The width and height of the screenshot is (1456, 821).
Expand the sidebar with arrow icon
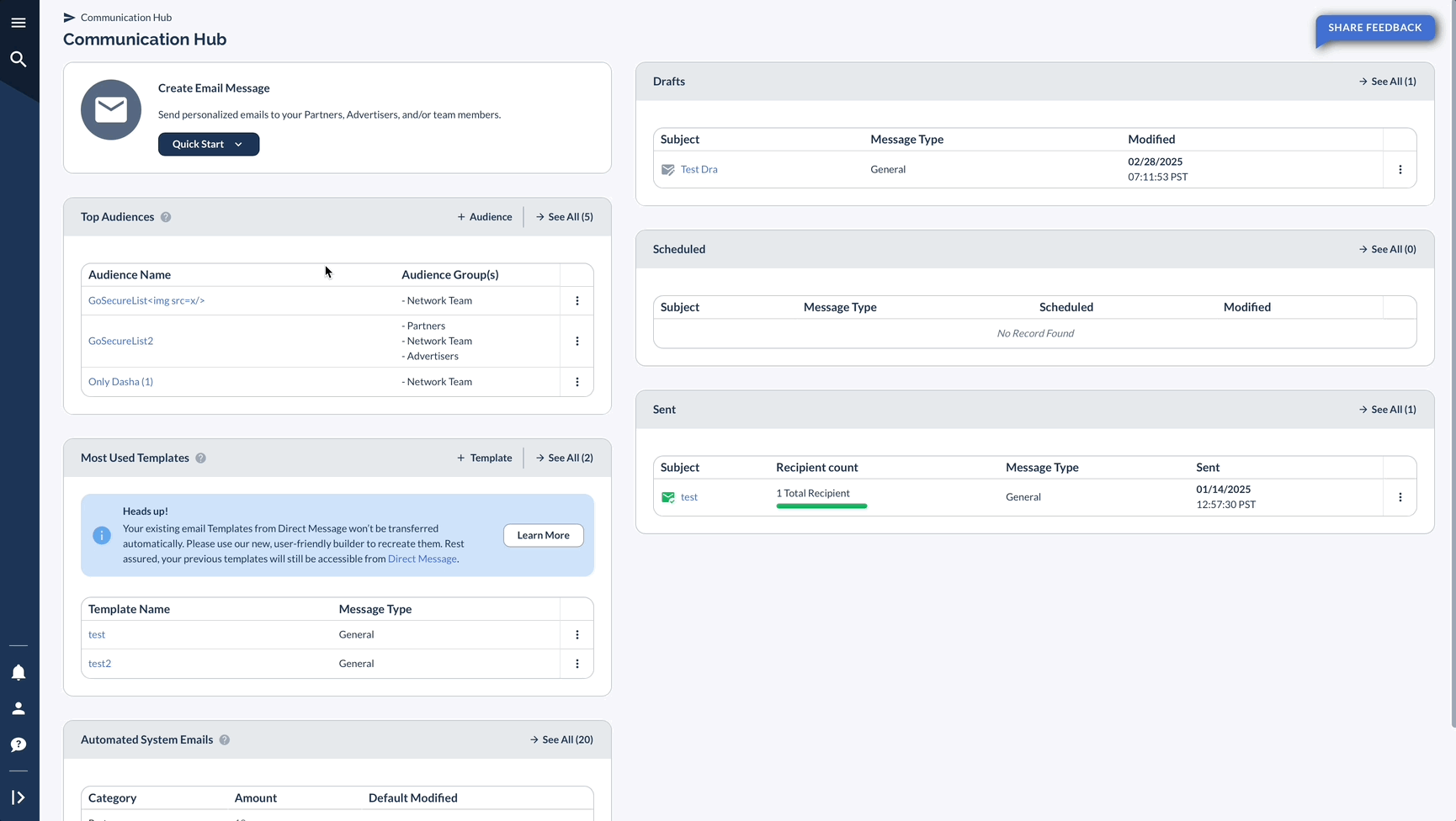click(x=19, y=797)
